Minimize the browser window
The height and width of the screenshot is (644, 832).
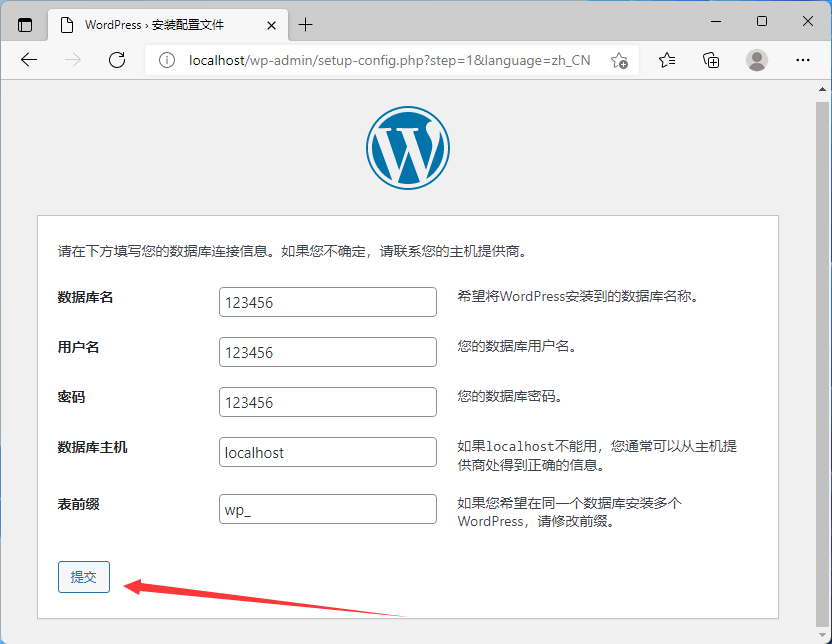(x=716, y=21)
